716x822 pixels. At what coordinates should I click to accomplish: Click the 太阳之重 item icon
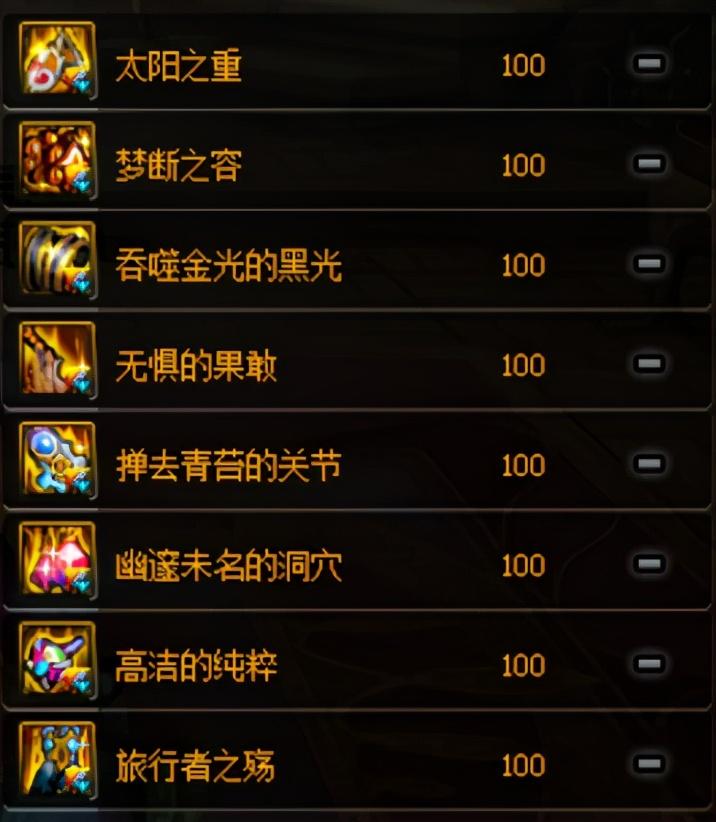coord(58,60)
